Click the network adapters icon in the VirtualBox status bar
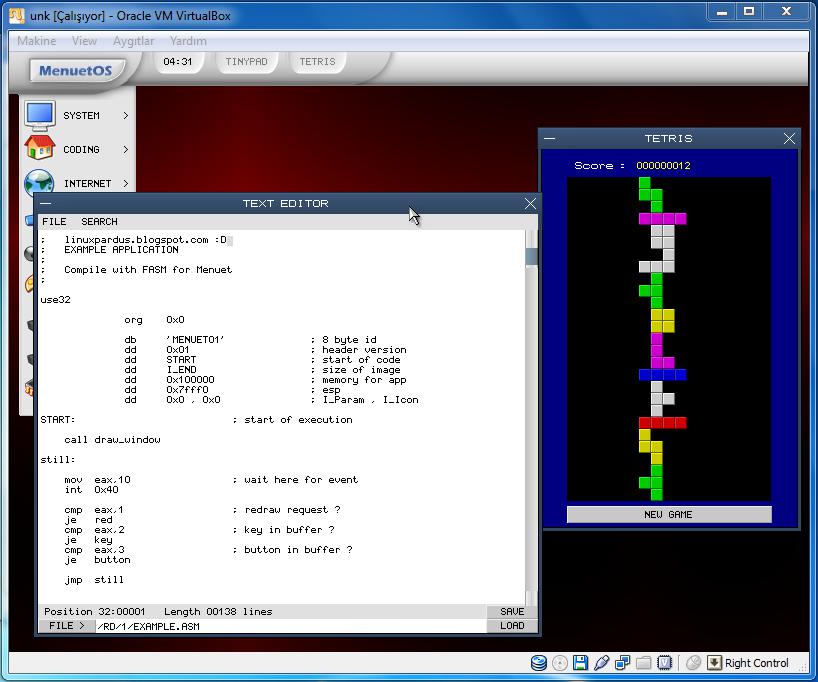 (622, 663)
